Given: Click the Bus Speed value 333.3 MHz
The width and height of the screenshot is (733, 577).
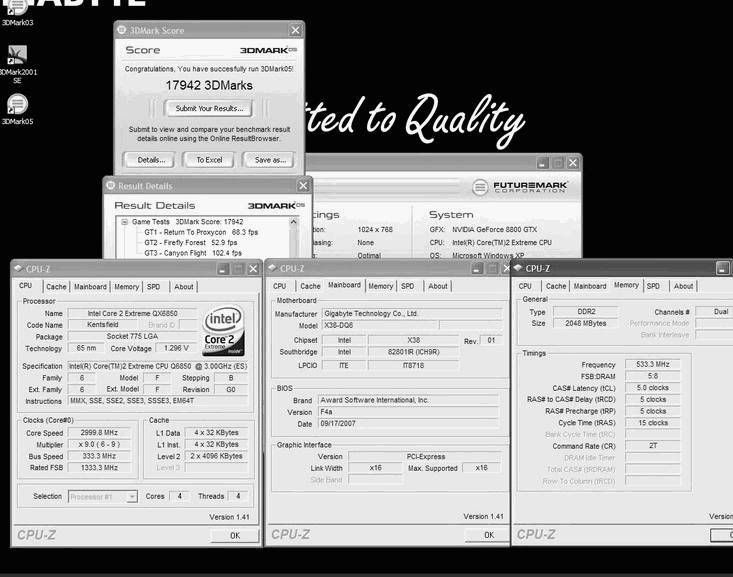Looking at the screenshot, I should [99, 456].
